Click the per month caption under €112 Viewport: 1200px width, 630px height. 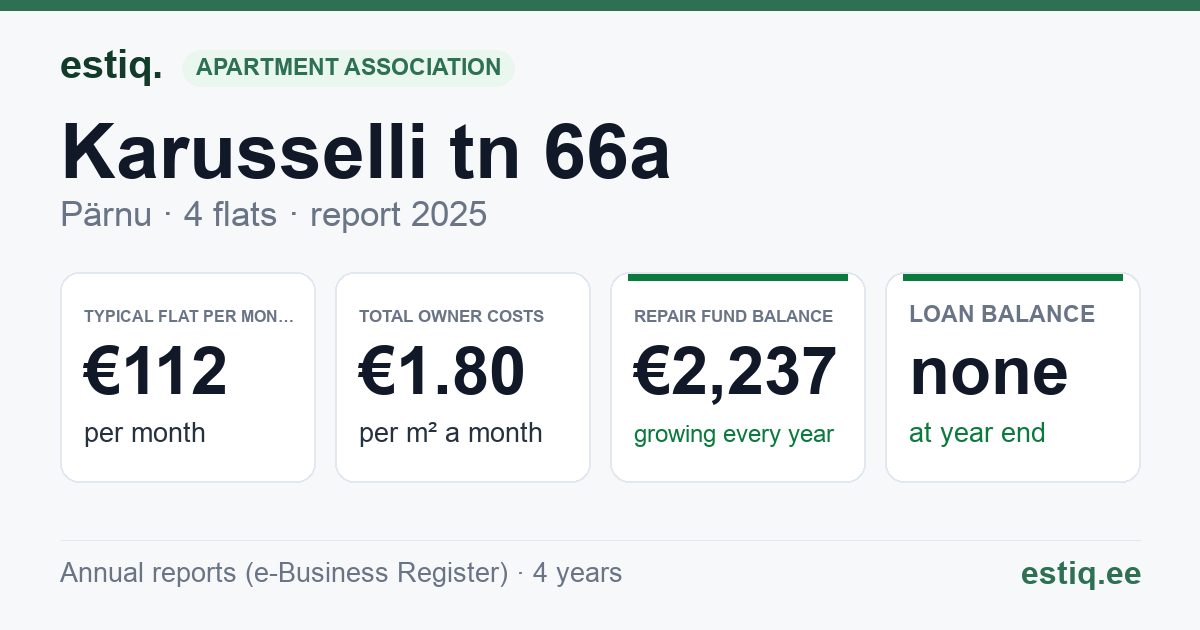coord(145,433)
